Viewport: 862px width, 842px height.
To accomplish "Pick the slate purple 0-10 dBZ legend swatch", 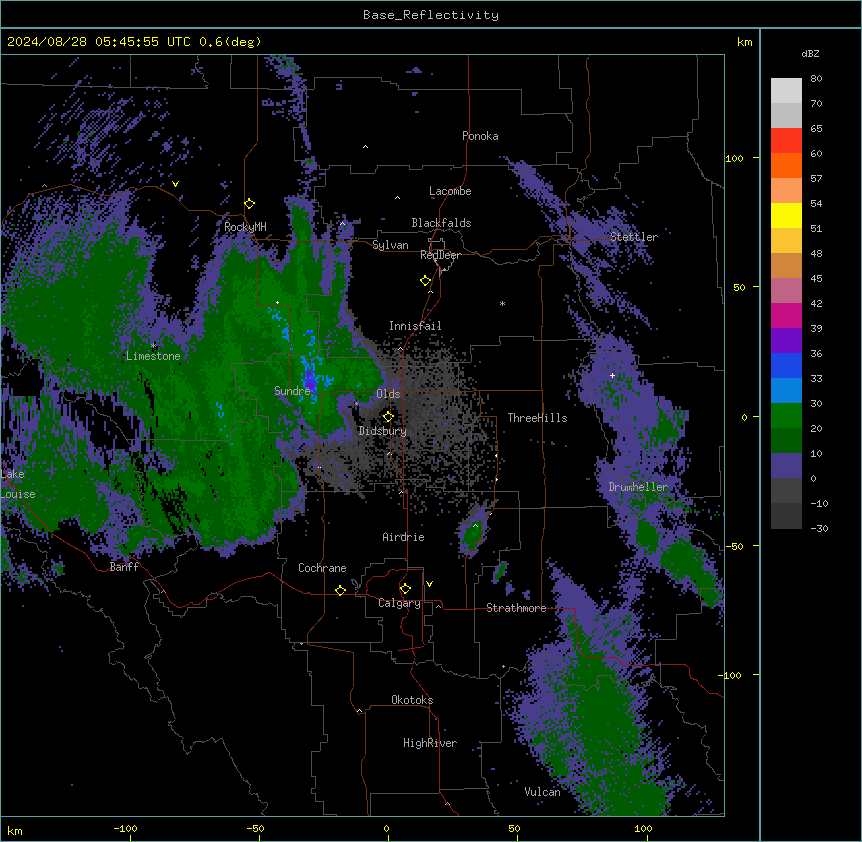I will click(786, 466).
